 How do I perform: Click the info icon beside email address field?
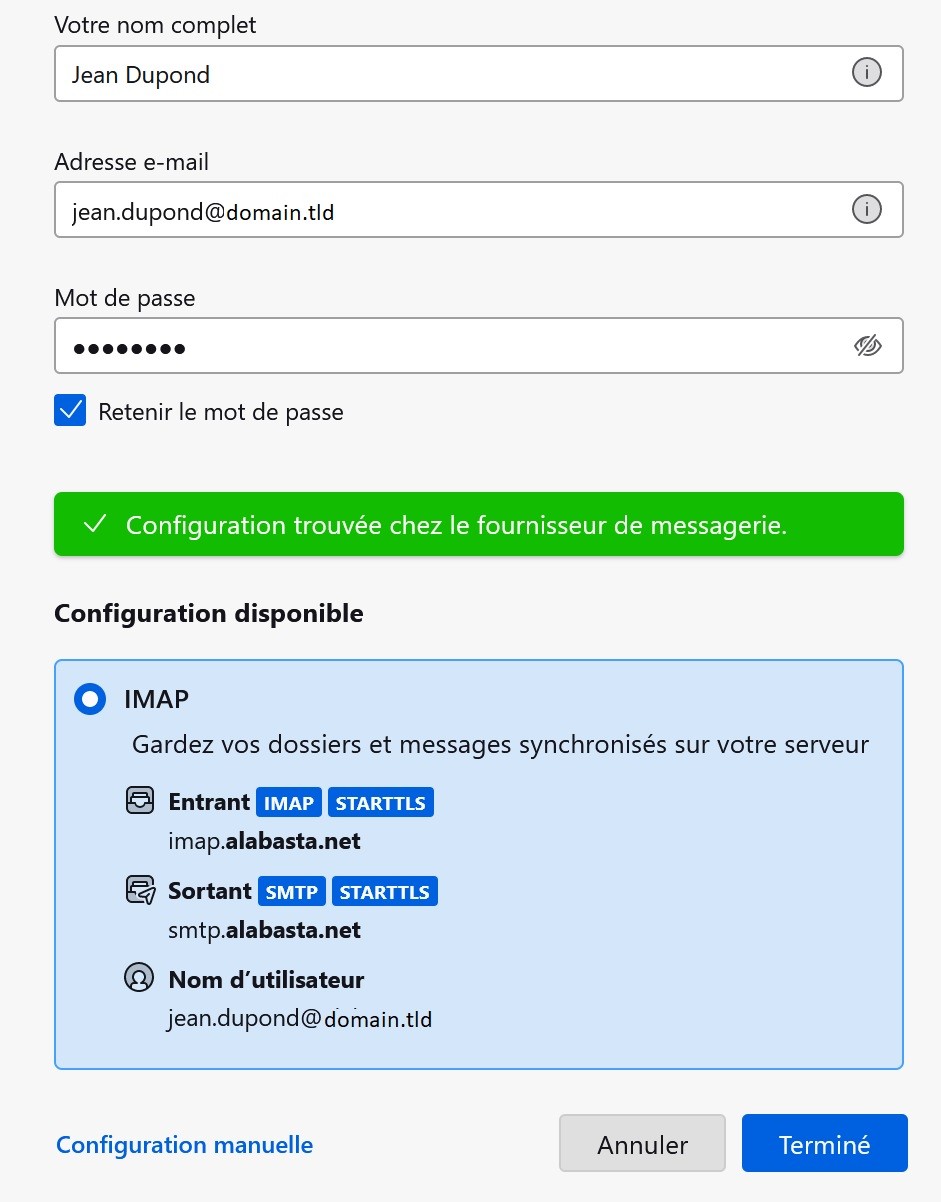pyautogui.click(x=866, y=209)
